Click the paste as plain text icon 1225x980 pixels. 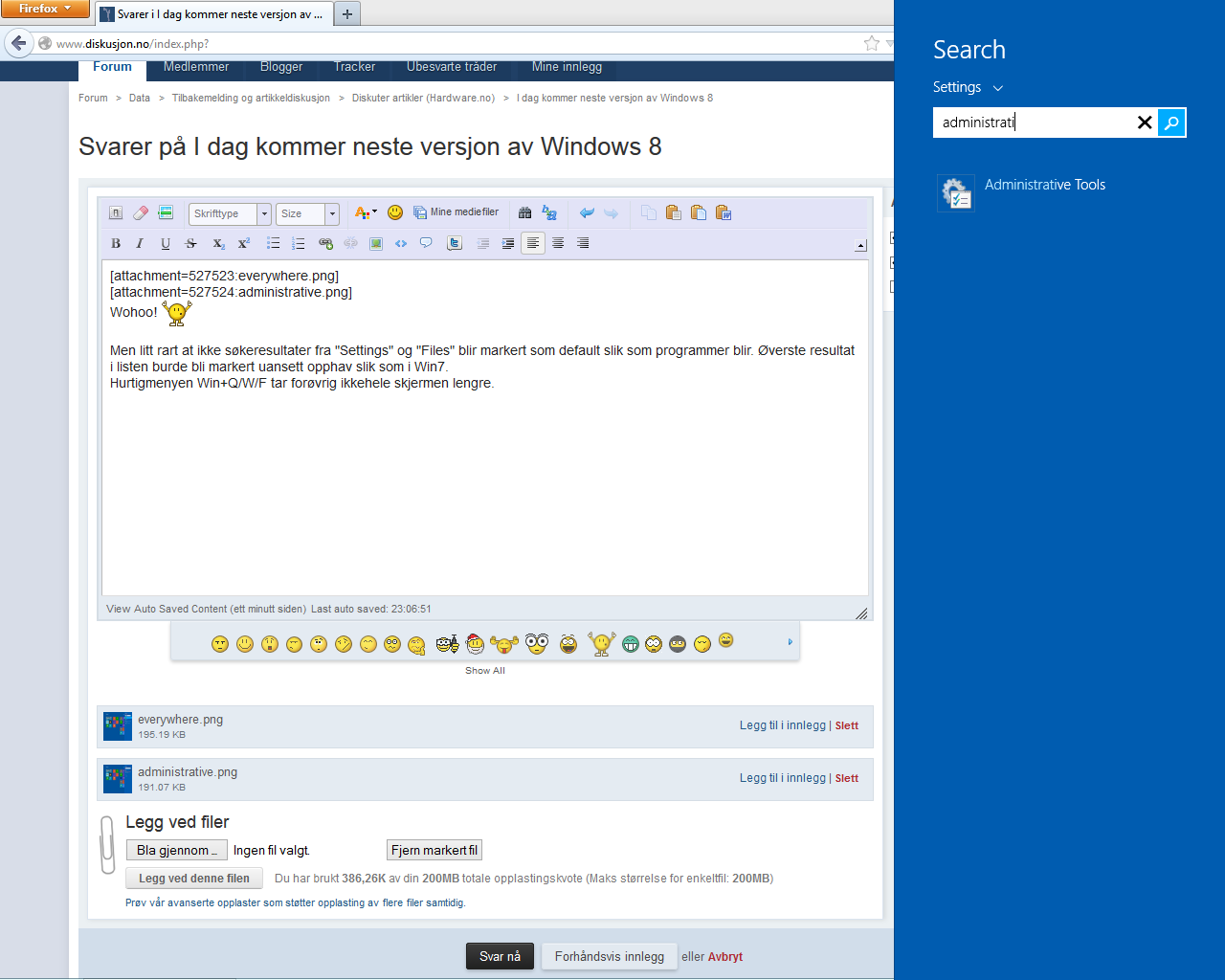tap(699, 212)
